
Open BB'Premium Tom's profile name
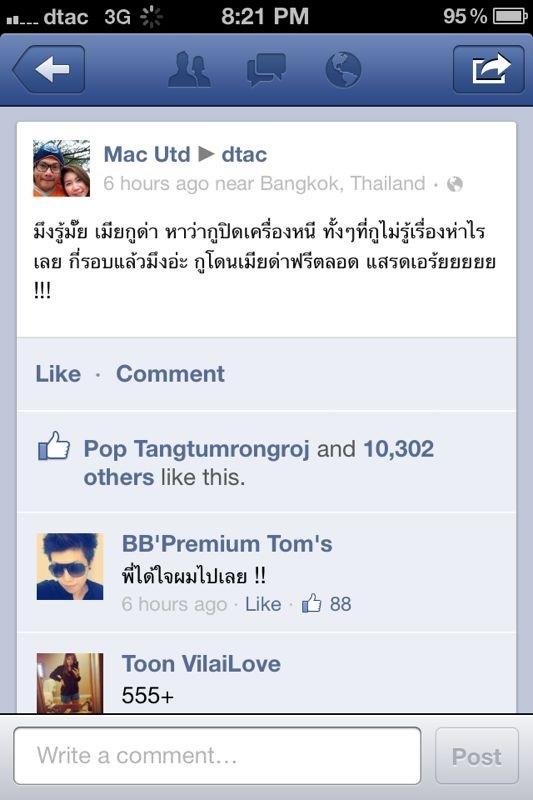227,544
